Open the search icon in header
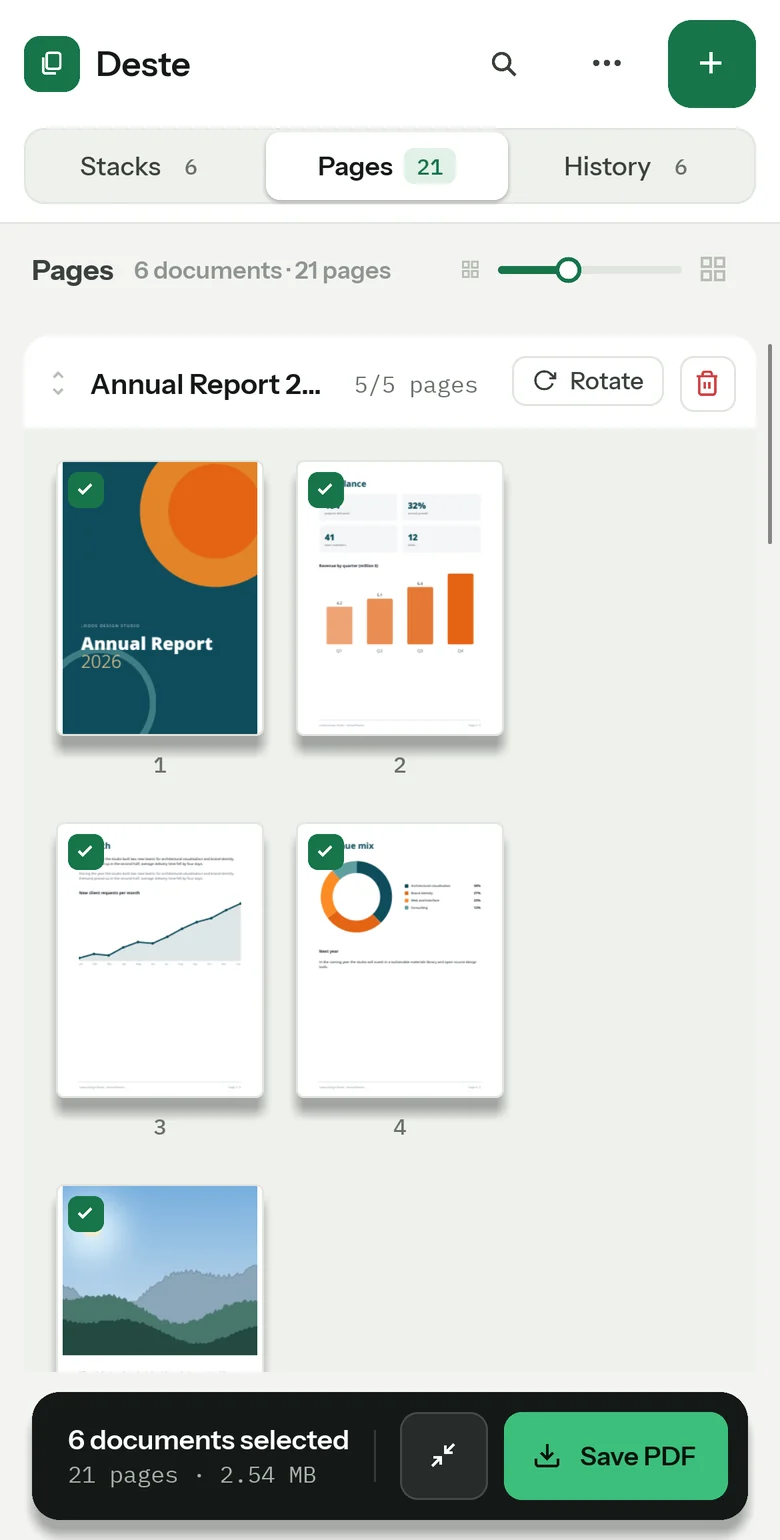Viewport: 780px width, 1540px height. point(504,64)
